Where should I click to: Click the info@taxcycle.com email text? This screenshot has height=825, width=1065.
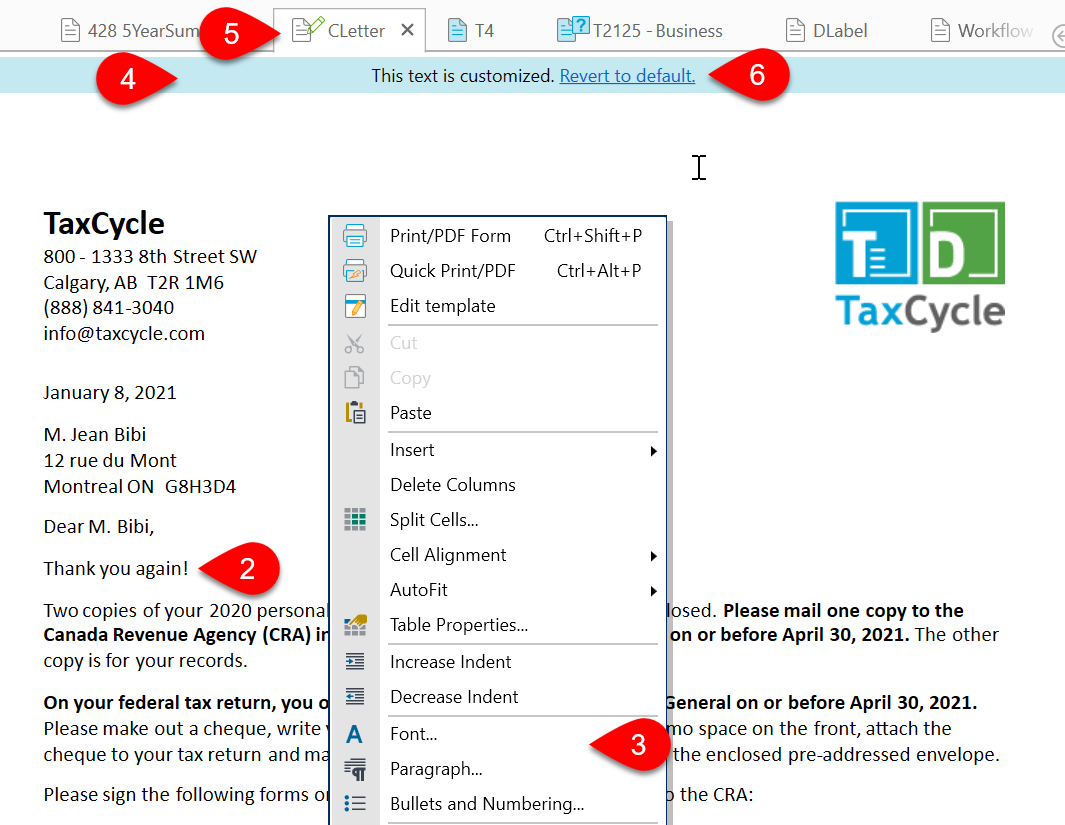(x=124, y=333)
